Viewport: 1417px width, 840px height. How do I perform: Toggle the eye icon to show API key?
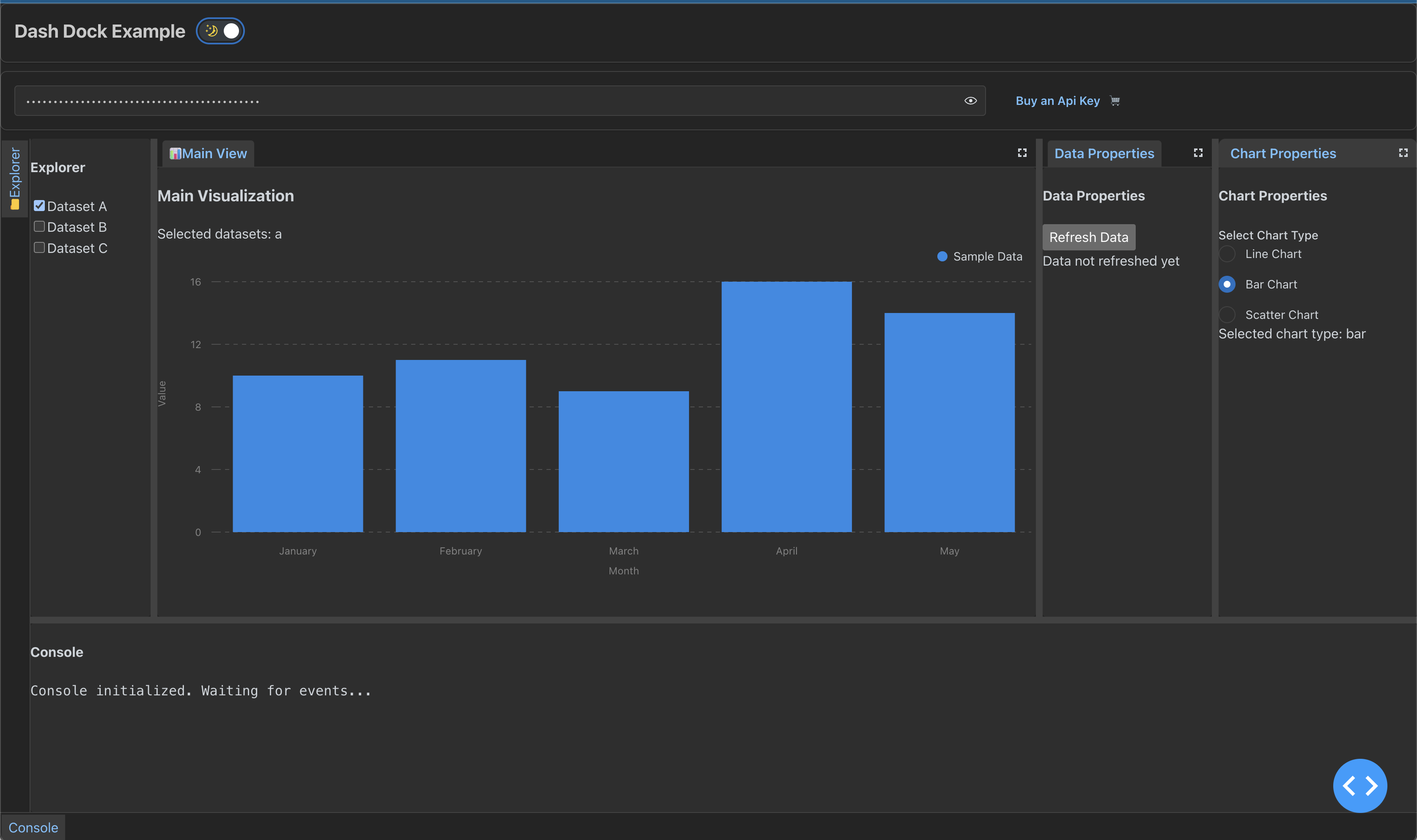(970, 99)
